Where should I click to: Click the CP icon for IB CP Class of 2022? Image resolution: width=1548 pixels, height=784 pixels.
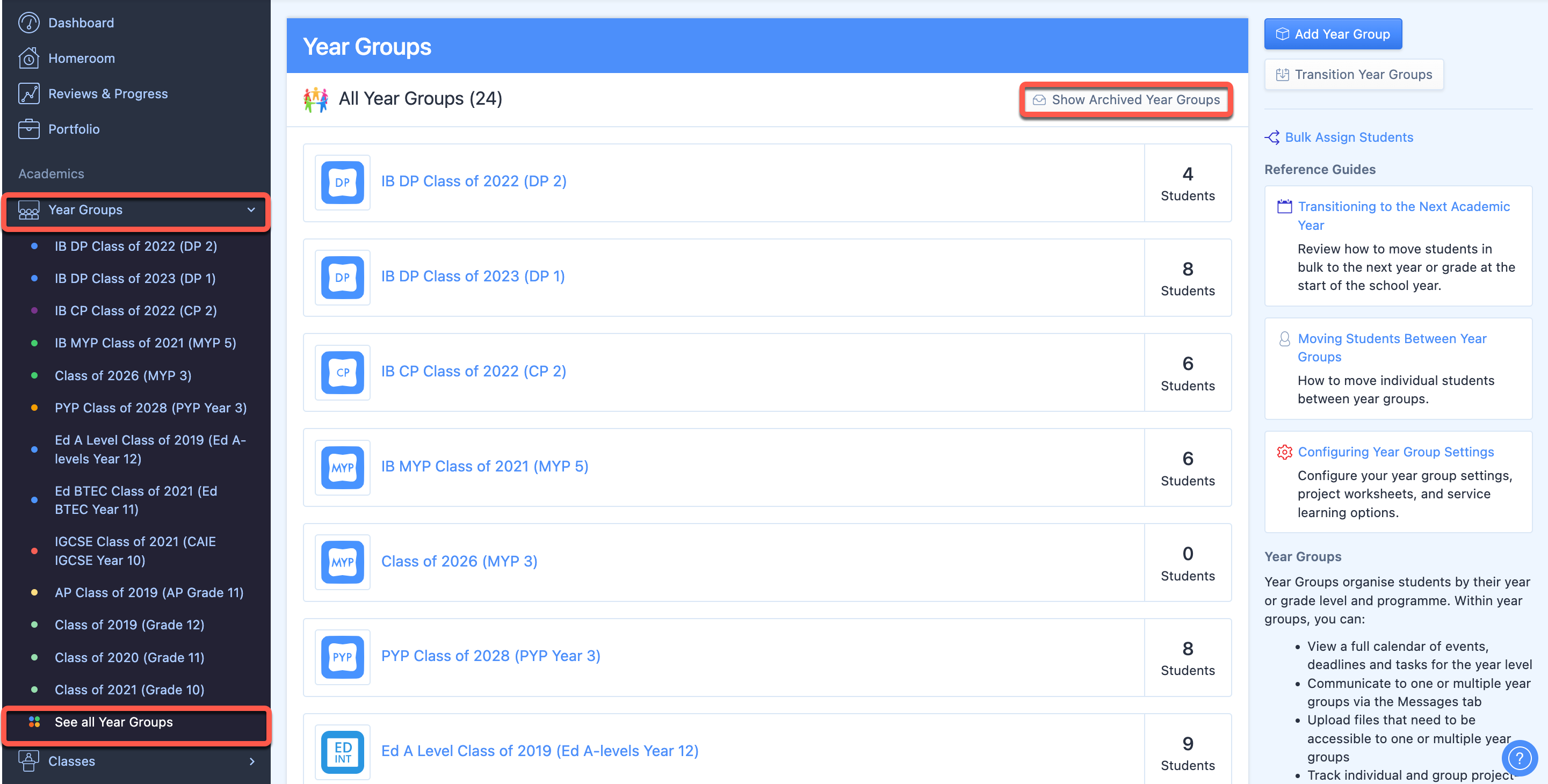(x=343, y=373)
